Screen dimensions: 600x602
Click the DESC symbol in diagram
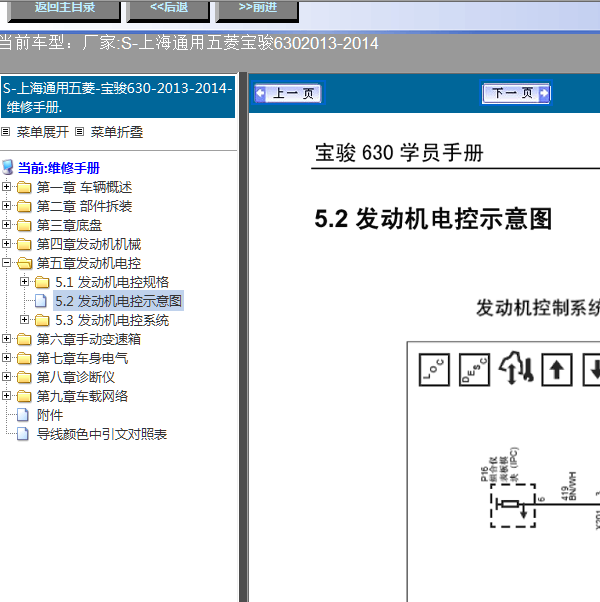coord(474,370)
